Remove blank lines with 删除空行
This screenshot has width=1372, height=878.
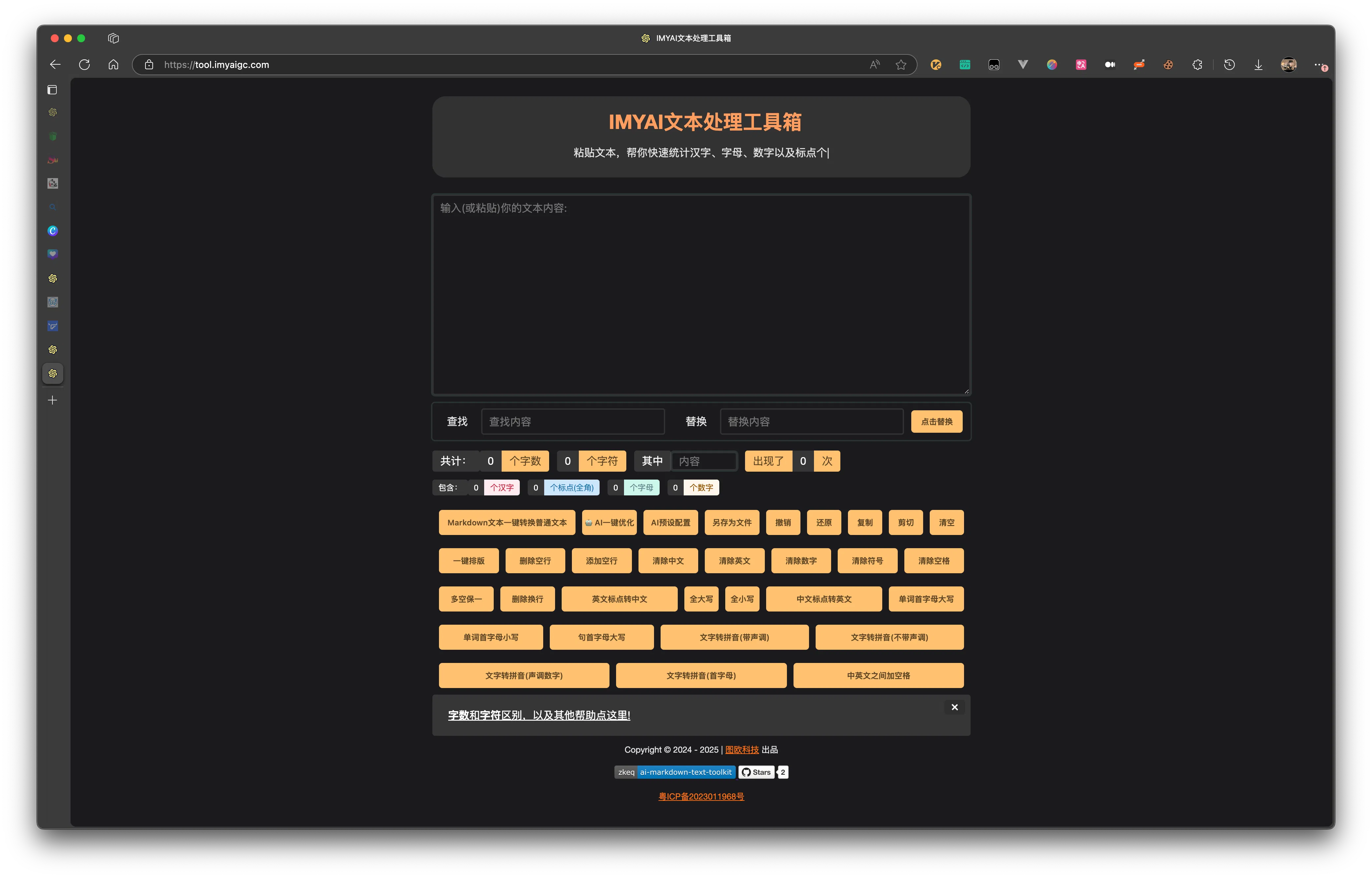click(535, 560)
